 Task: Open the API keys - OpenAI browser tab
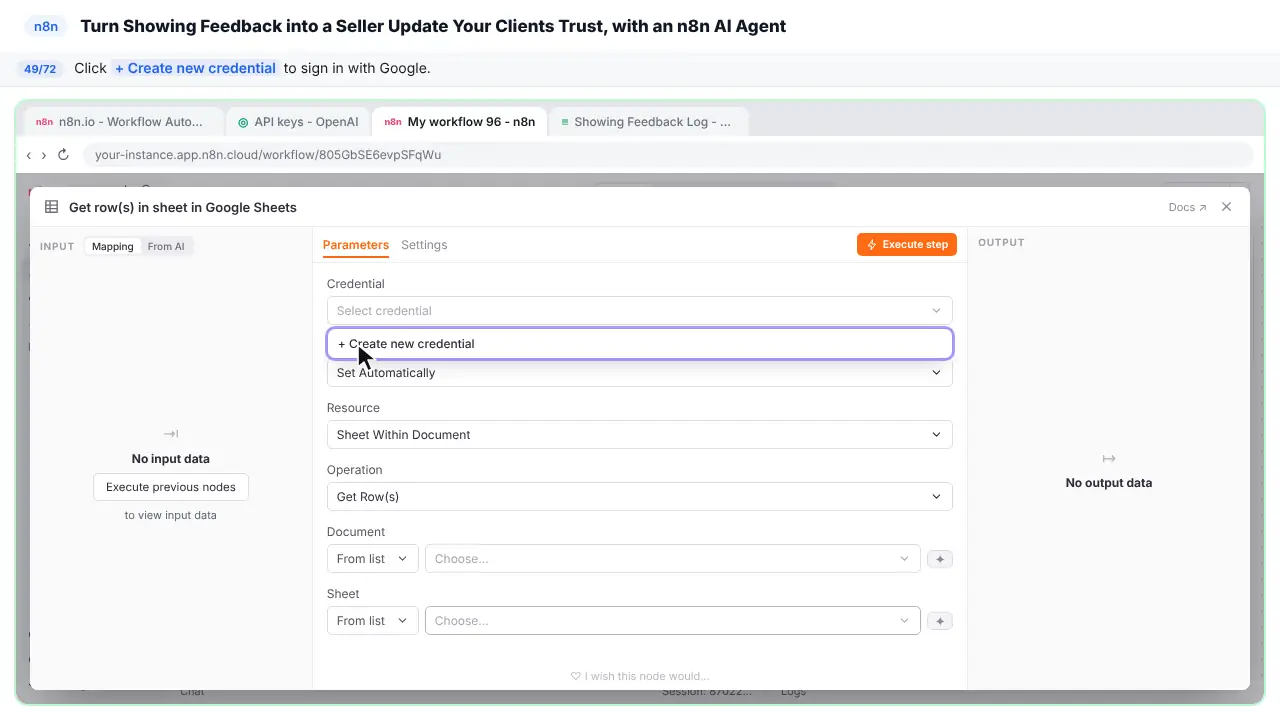pyautogui.click(x=298, y=122)
